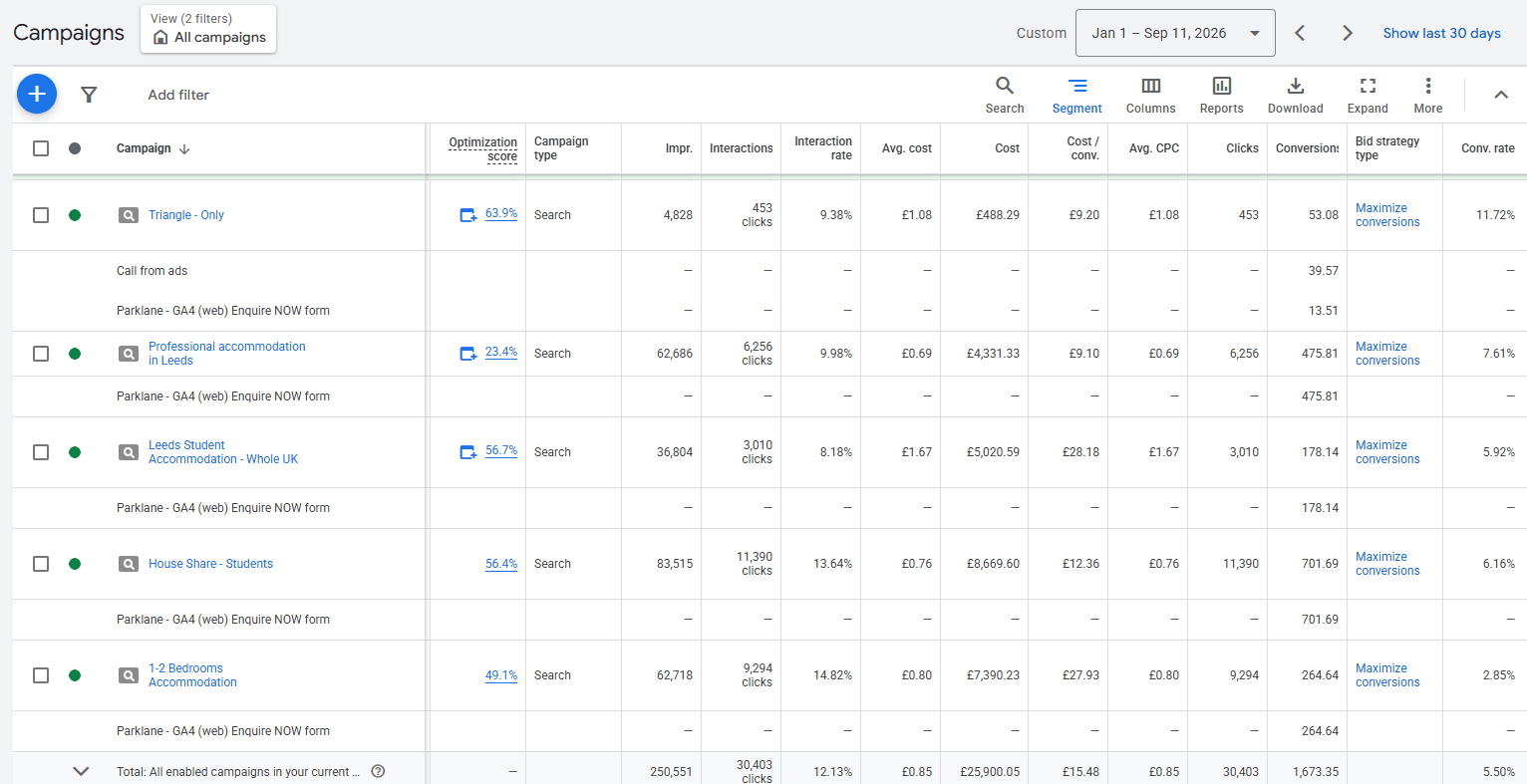Click green status dot of 1-2 Bedrooms Accommodation
Screen dimensions: 1527x784
point(75,675)
